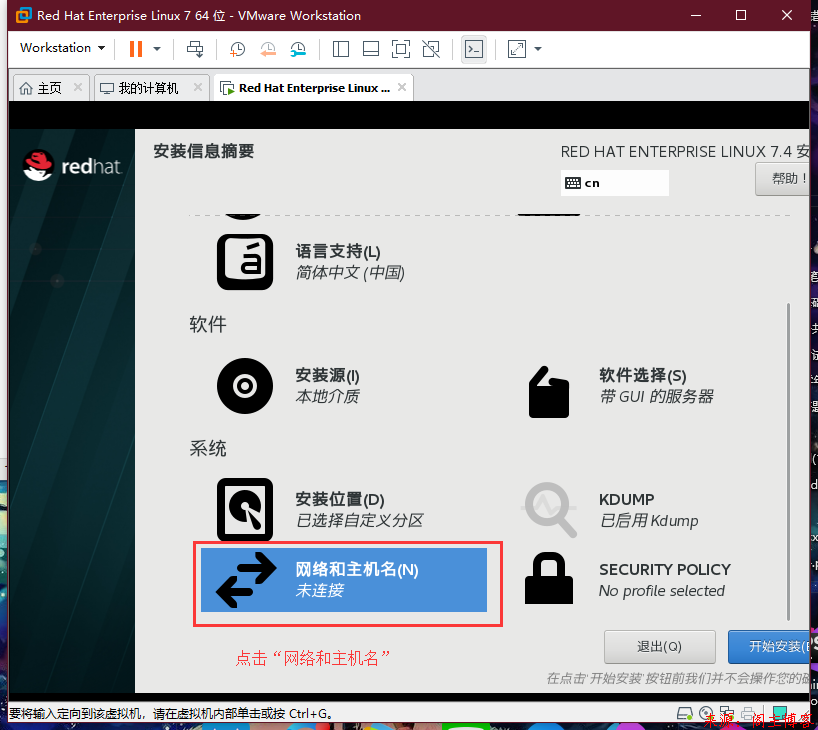Screen dimensions: 818x730
Task: Expand the stretch display options arrow
Action: point(538,49)
